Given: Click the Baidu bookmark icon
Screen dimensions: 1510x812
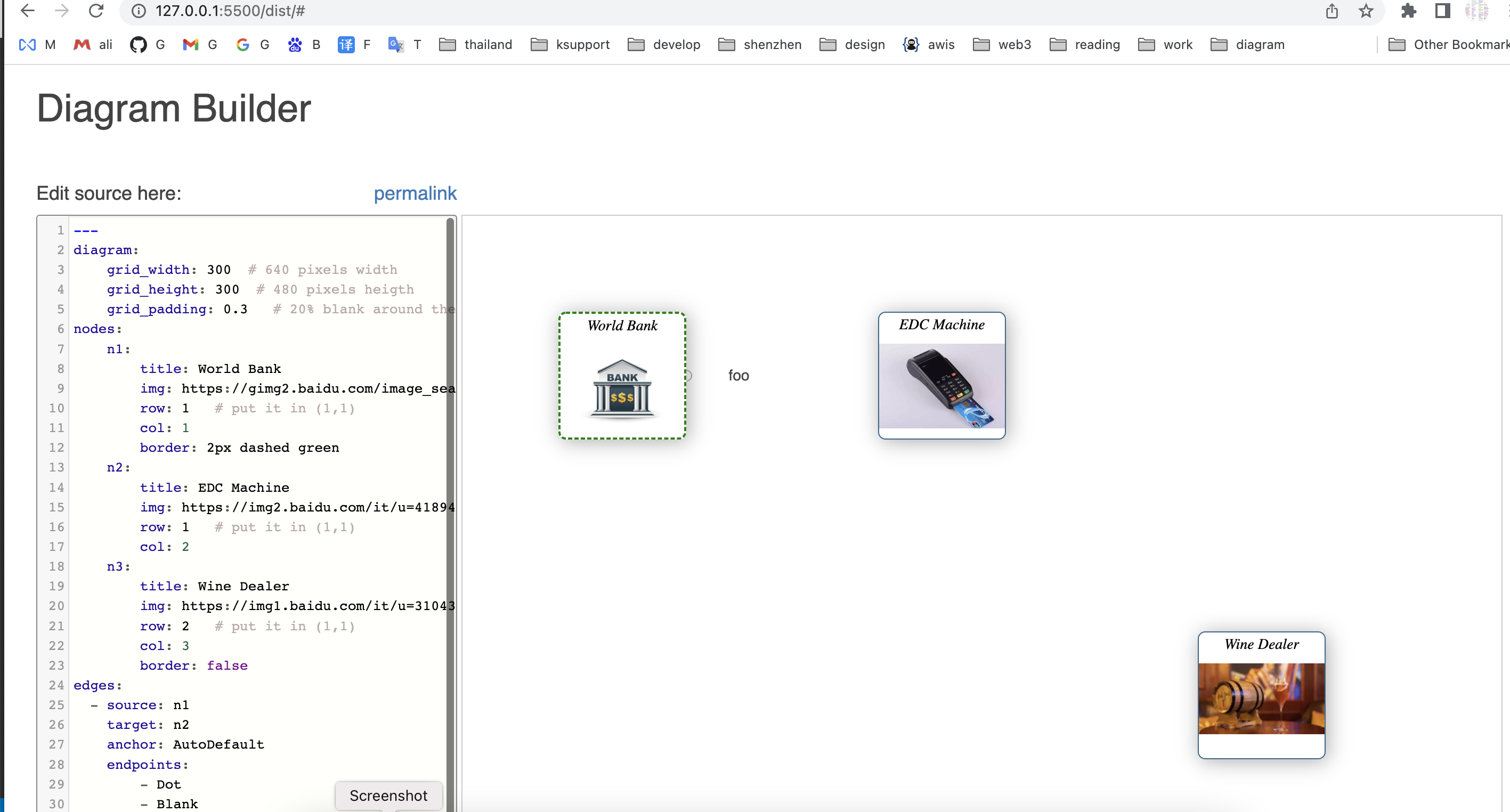Looking at the screenshot, I should [x=295, y=45].
